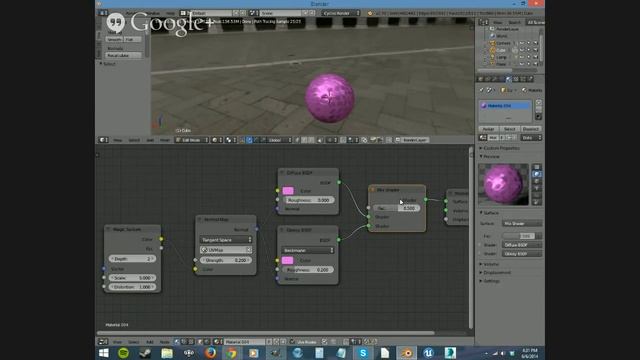
Task: Toggle Lamp visibility eye in outliner
Action: [522, 57]
